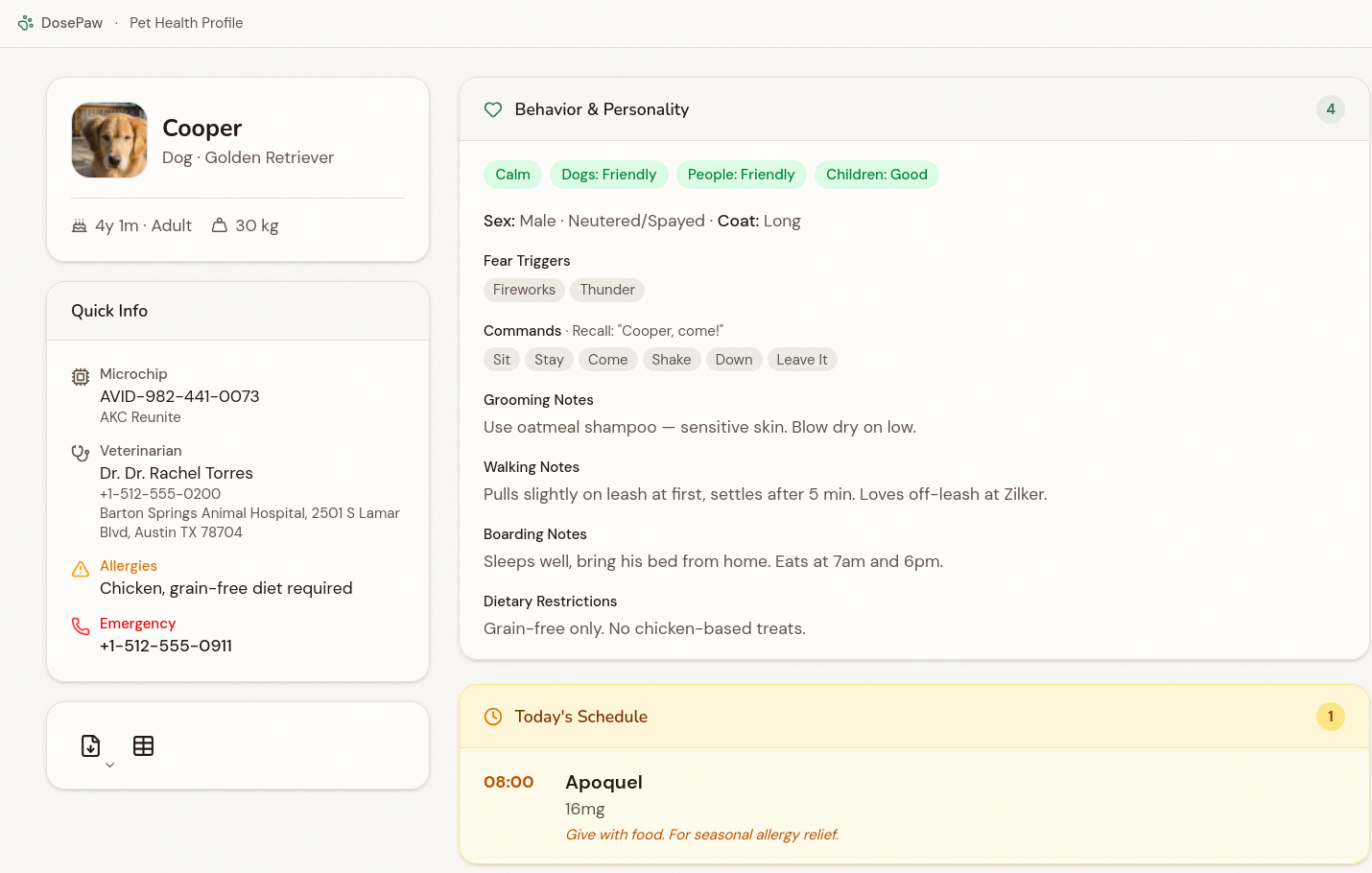This screenshot has width=1372, height=873.
Task: Click the Allergies warning triangle icon
Action: pos(81,569)
